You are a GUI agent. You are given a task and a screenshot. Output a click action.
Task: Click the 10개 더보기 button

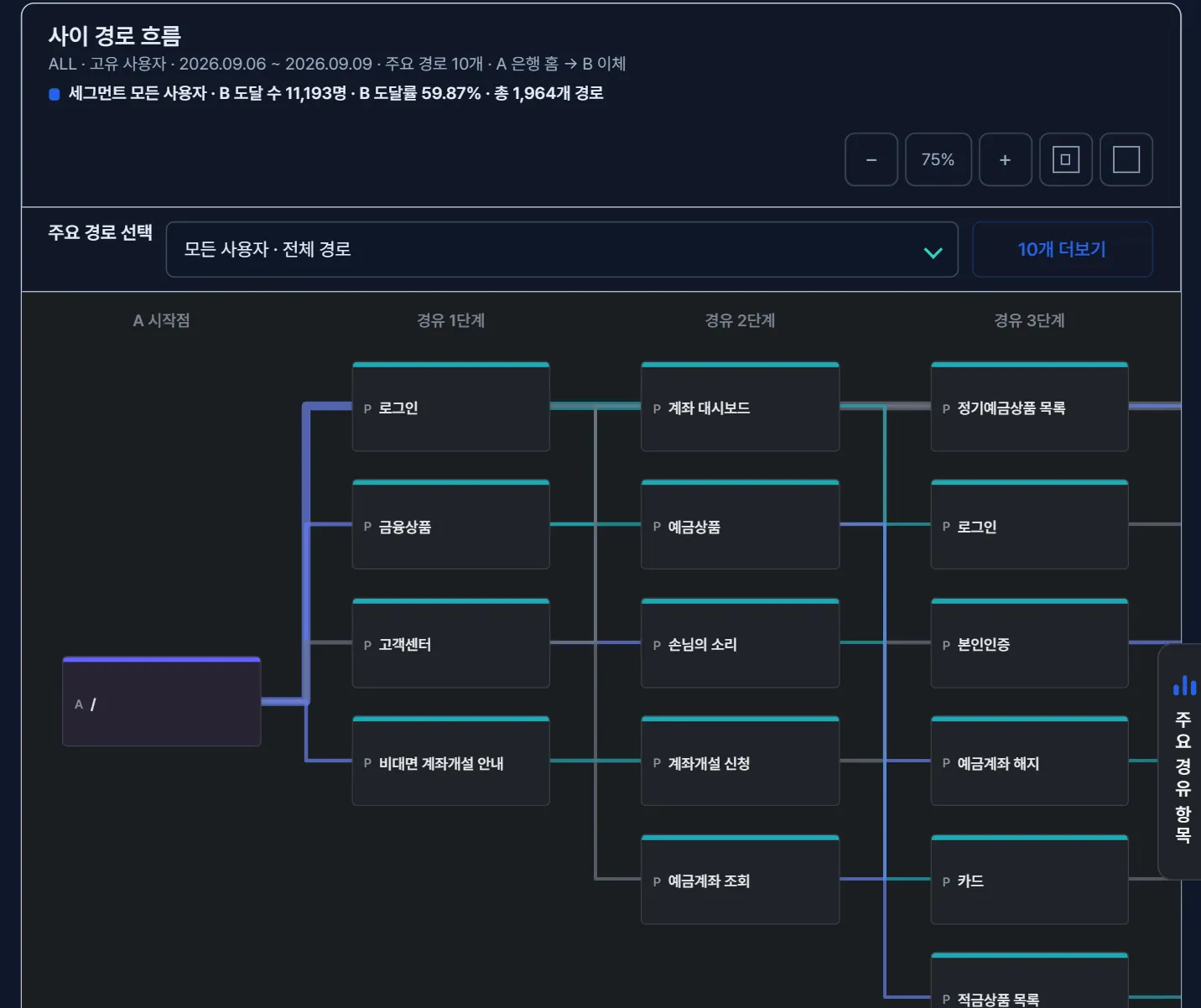point(1062,249)
